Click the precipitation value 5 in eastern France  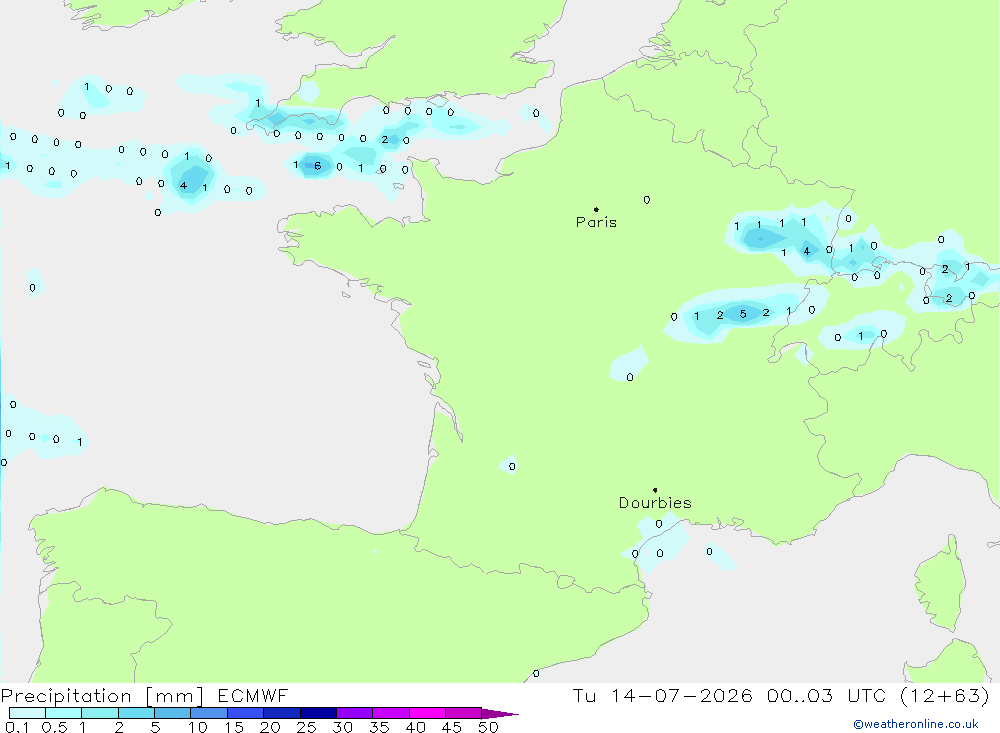click(x=743, y=314)
